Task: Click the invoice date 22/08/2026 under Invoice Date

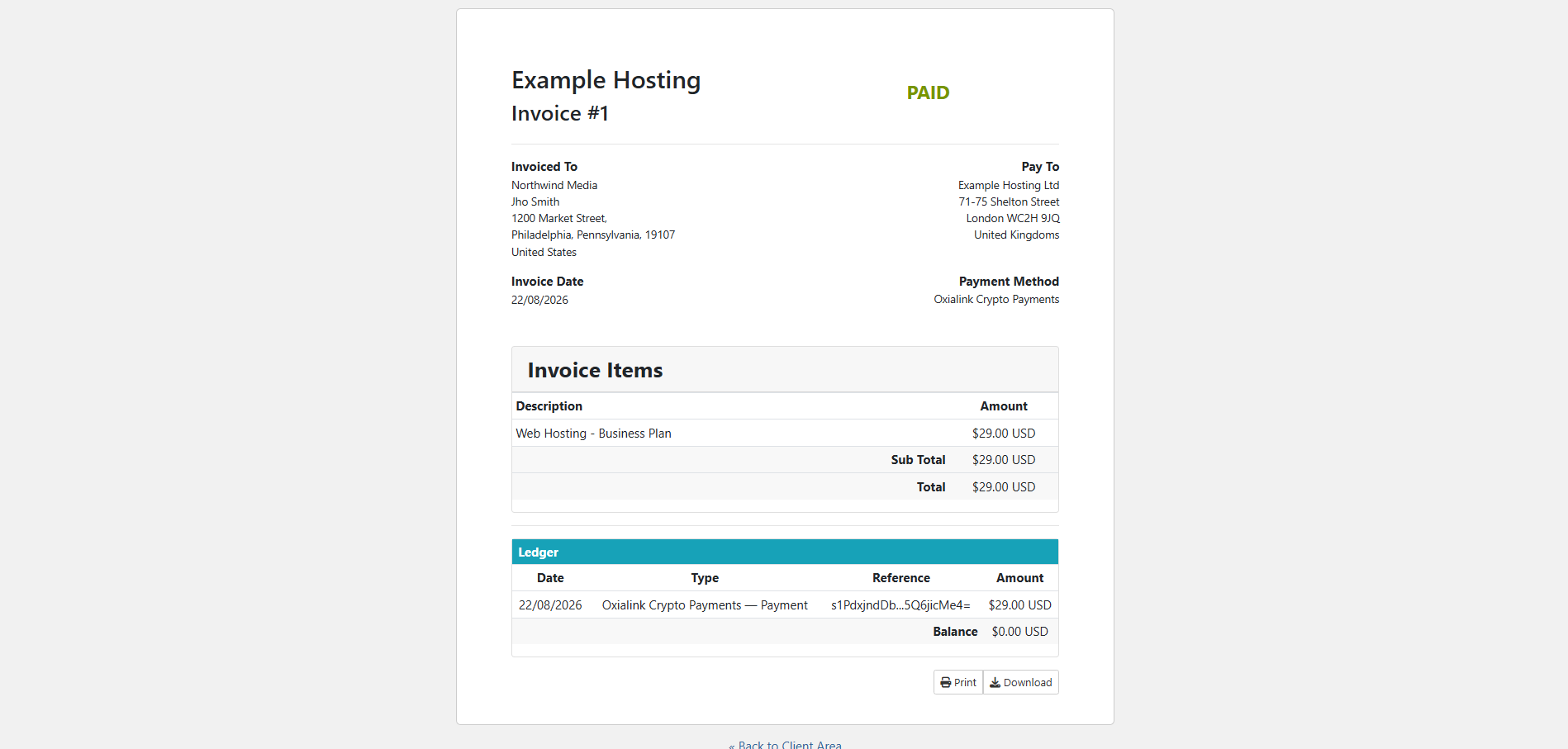Action: point(539,300)
